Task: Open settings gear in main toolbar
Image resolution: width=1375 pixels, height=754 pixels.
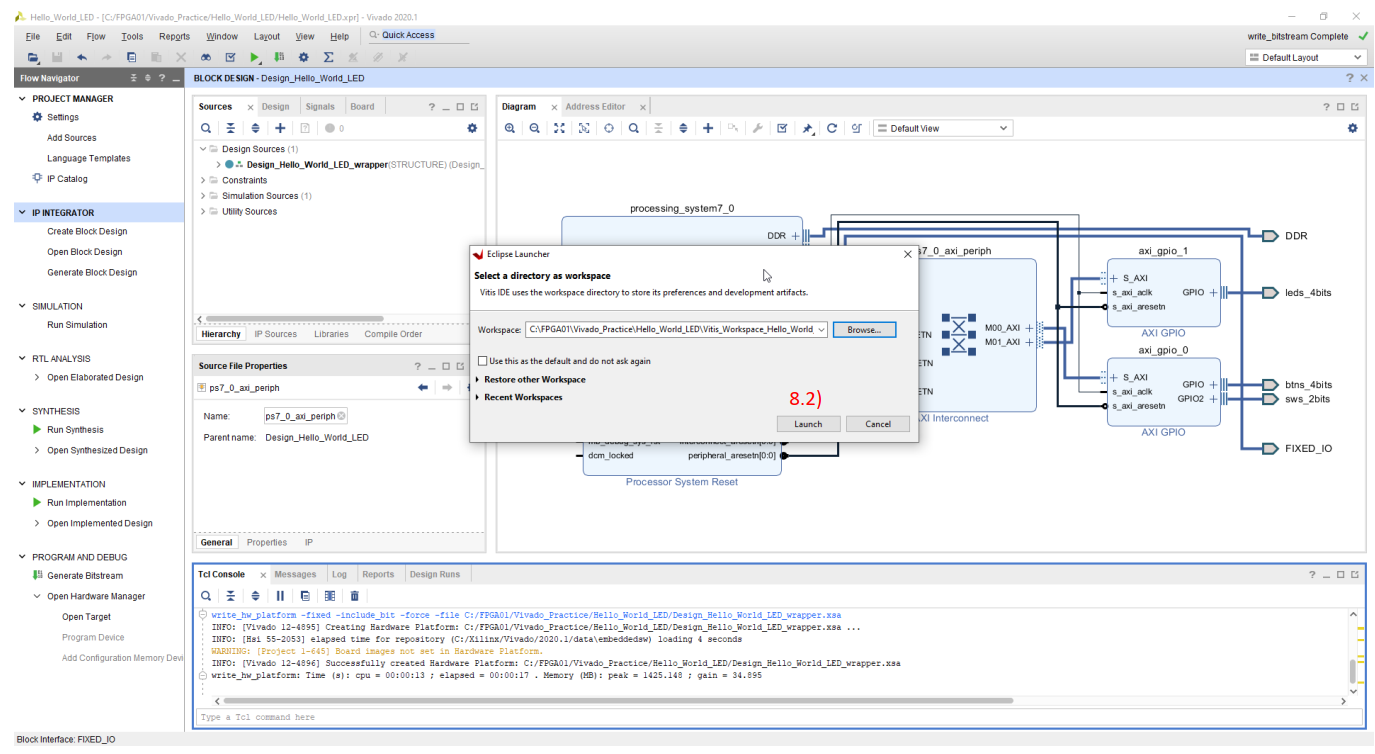Action: tap(304, 57)
